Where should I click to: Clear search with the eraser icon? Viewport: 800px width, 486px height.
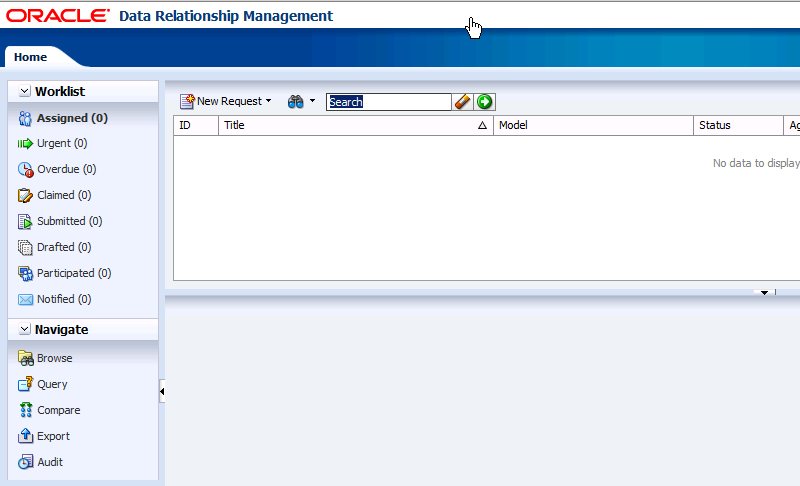tap(462, 101)
